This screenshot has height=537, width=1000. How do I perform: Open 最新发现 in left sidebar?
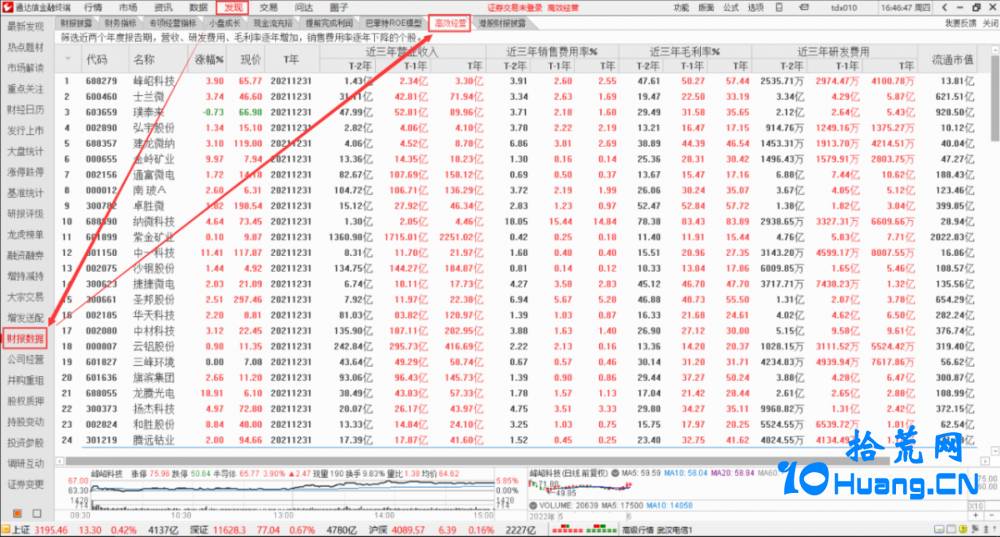(x=26, y=27)
